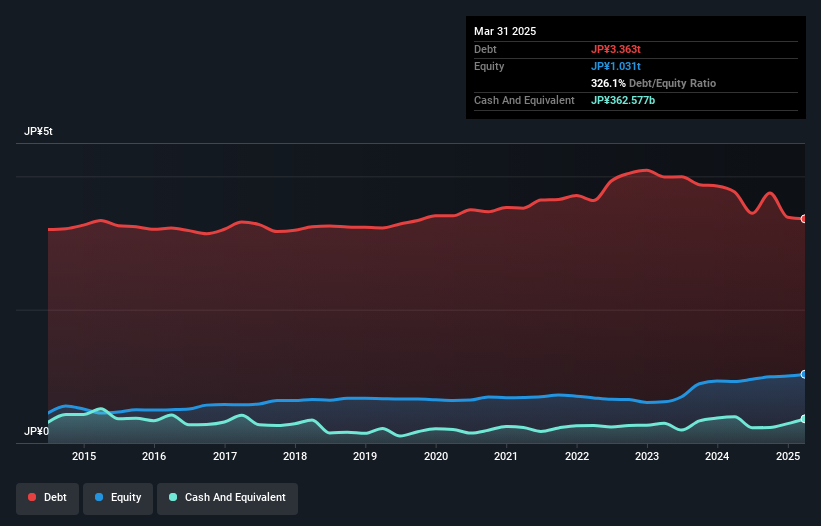Click the Mar 31 2025 tooltip date
The height and width of the screenshot is (526, 821).
[x=505, y=31]
